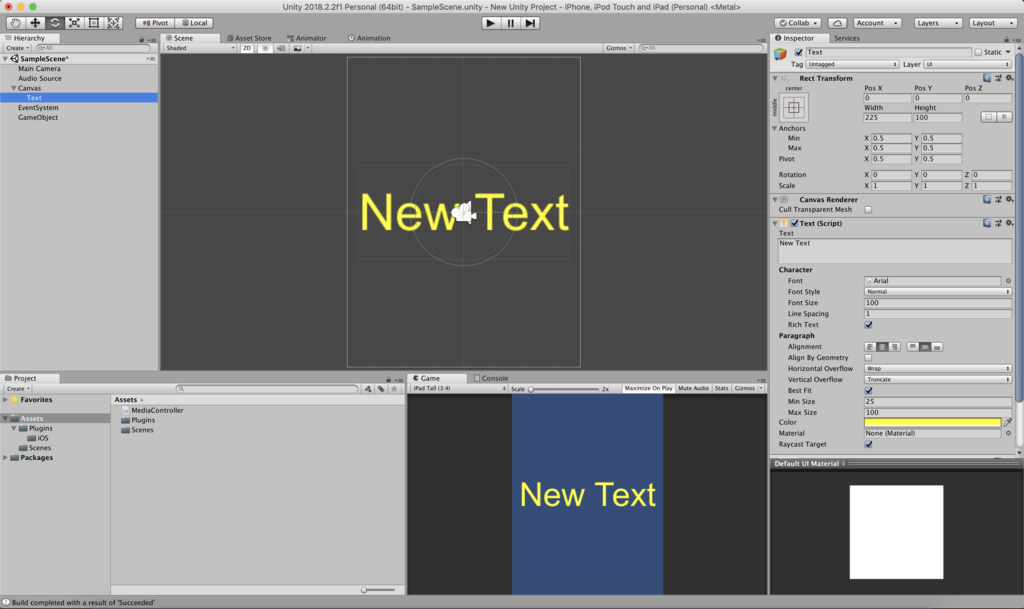Open Rect Transform help book icon
The image size is (1024, 609).
click(987, 78)
